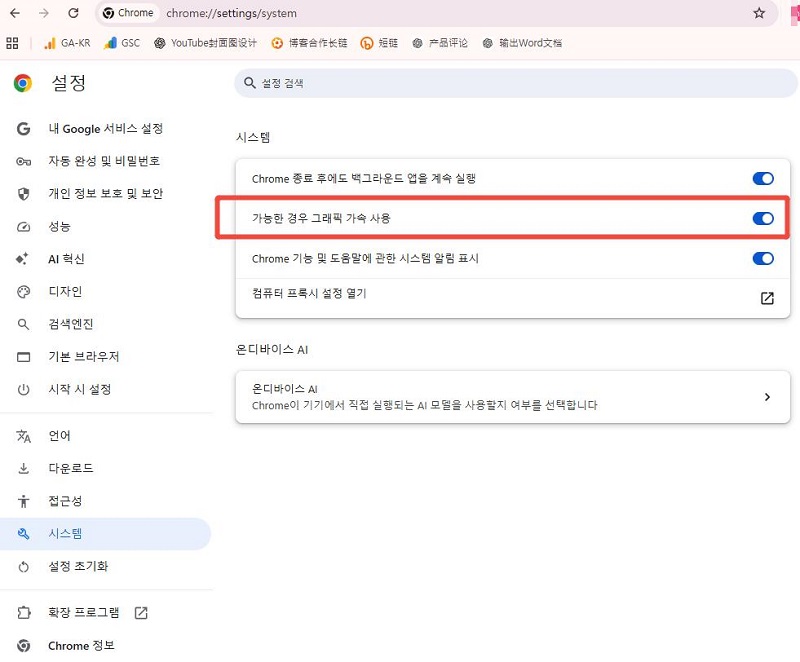Toggle 시스템 알림 표시 switch
The image size is (800, 662).
(763, 258)
